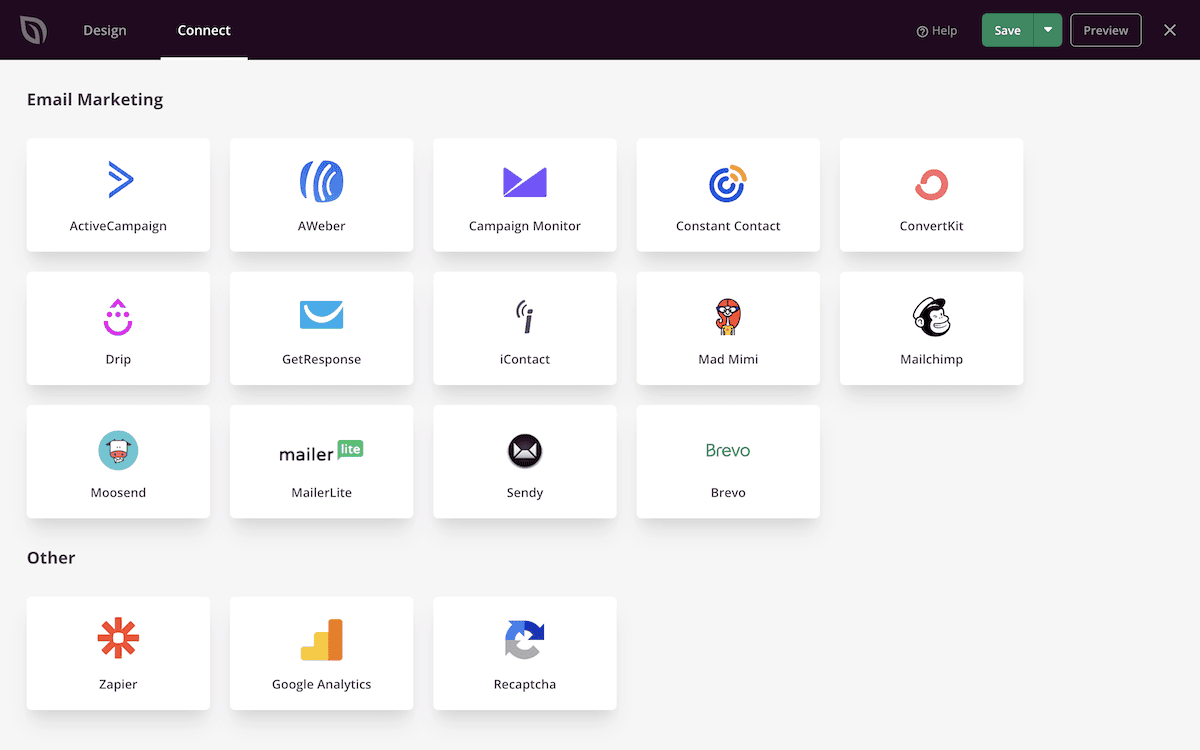
Task: Choose the Moosend cow icon
Action: pos(118,450)
